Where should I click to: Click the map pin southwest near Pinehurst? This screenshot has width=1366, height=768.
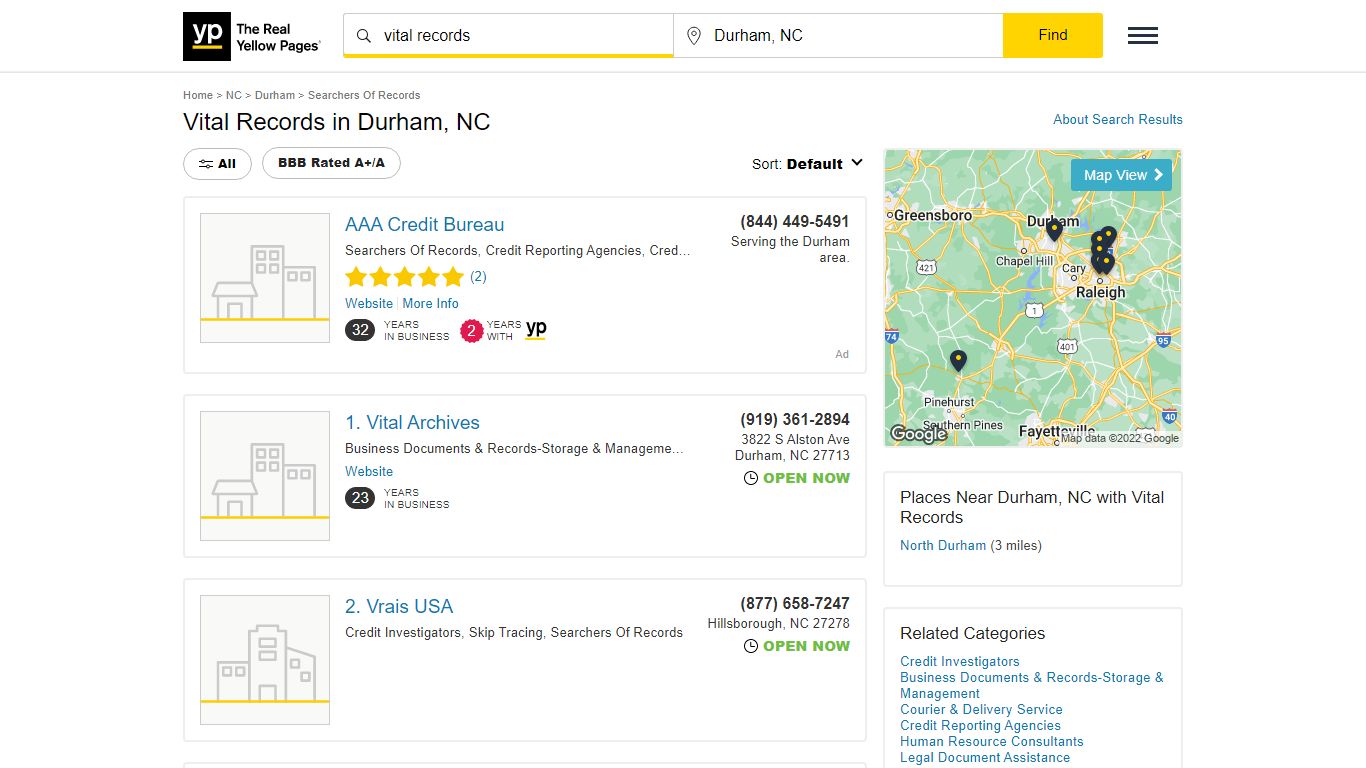point(958,360)
